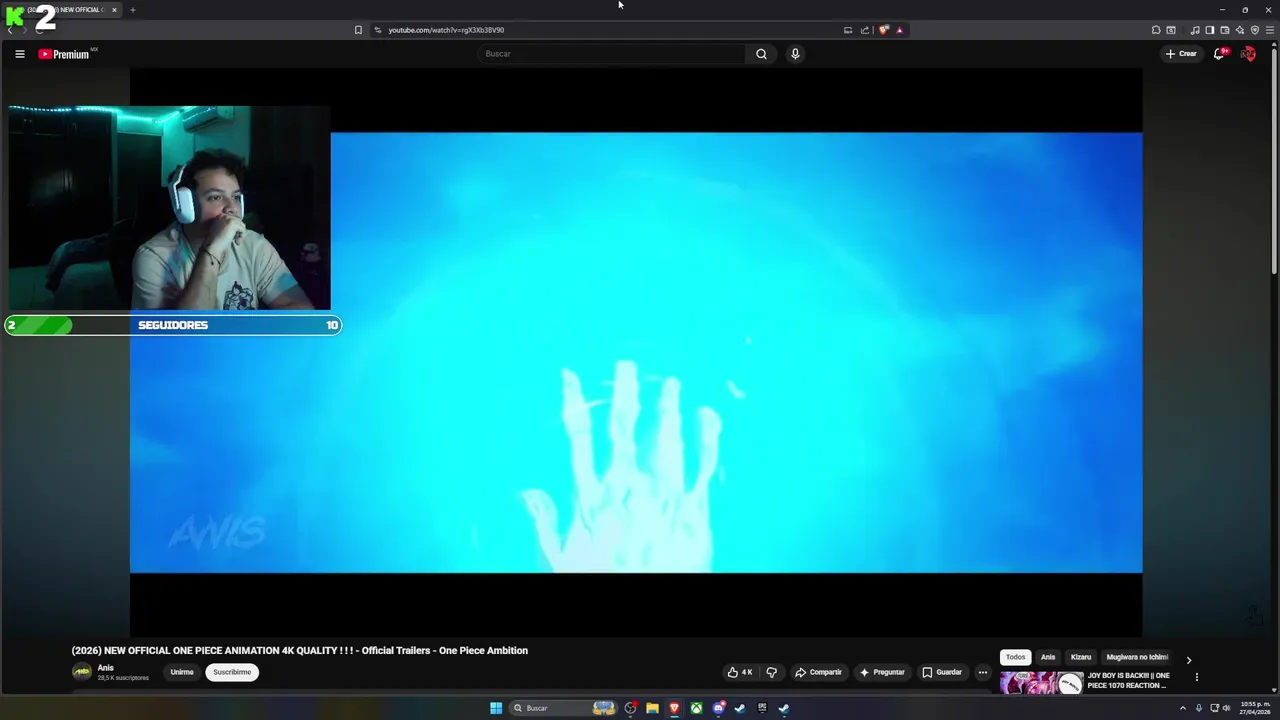Open JOY BOY IS BACK video thumbnail
Viewport: 1280px width, 720px height.
1042,682
